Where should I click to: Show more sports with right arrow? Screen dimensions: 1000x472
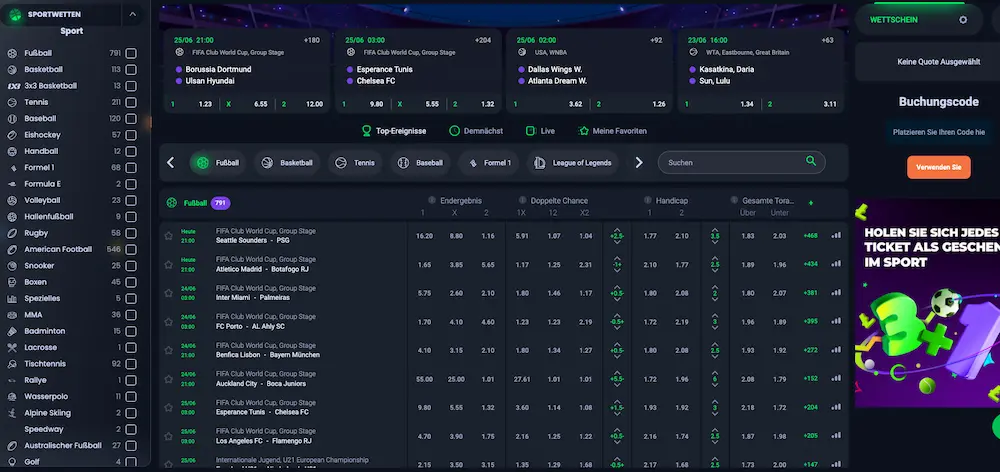[x=639, y=163]
